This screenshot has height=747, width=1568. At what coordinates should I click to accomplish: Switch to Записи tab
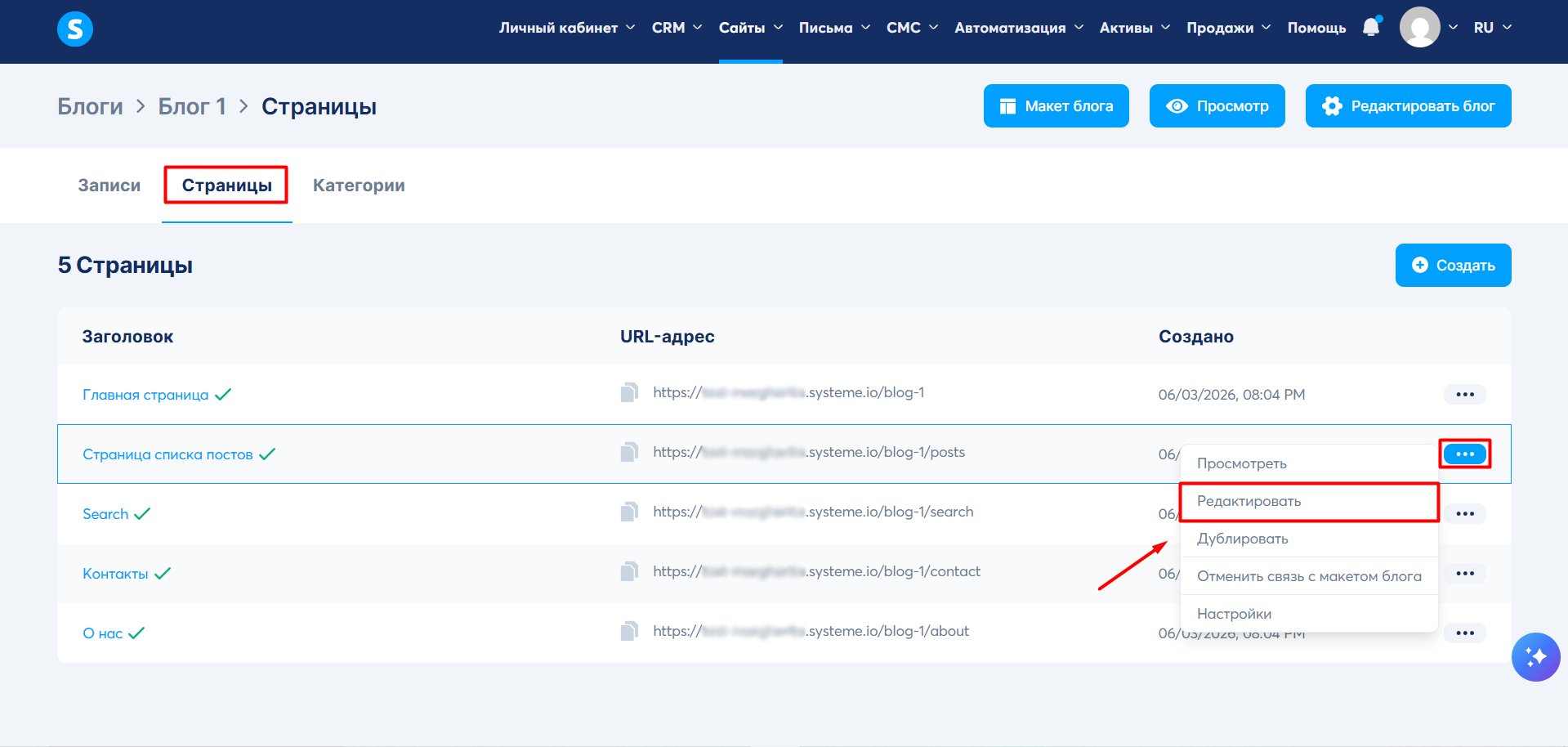click(x=109, y=186)
